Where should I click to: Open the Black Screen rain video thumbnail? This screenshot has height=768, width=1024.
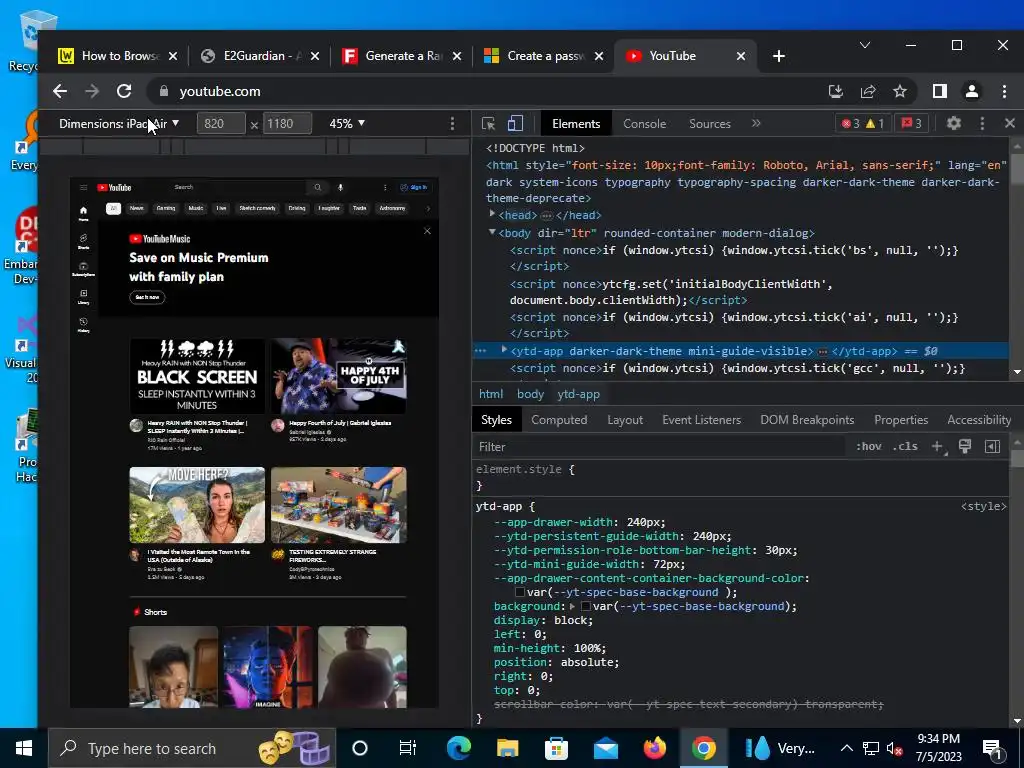click(x=197, y=376)
